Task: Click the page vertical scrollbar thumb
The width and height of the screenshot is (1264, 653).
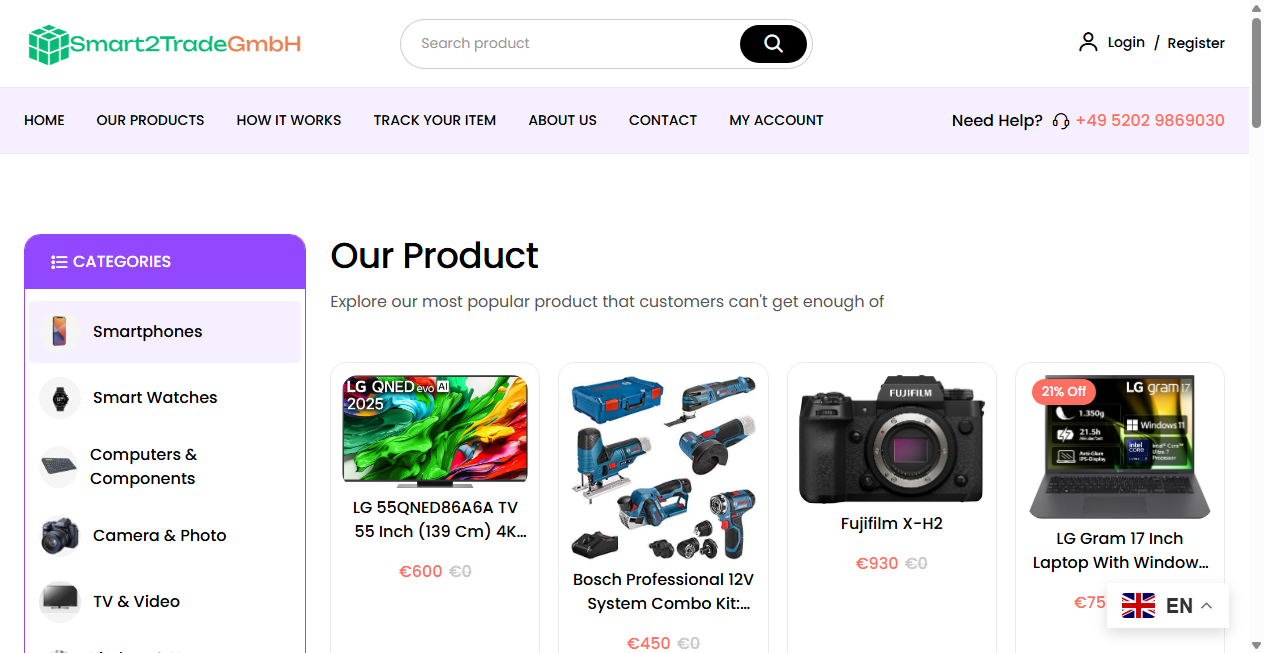Action: (1256, 60)
